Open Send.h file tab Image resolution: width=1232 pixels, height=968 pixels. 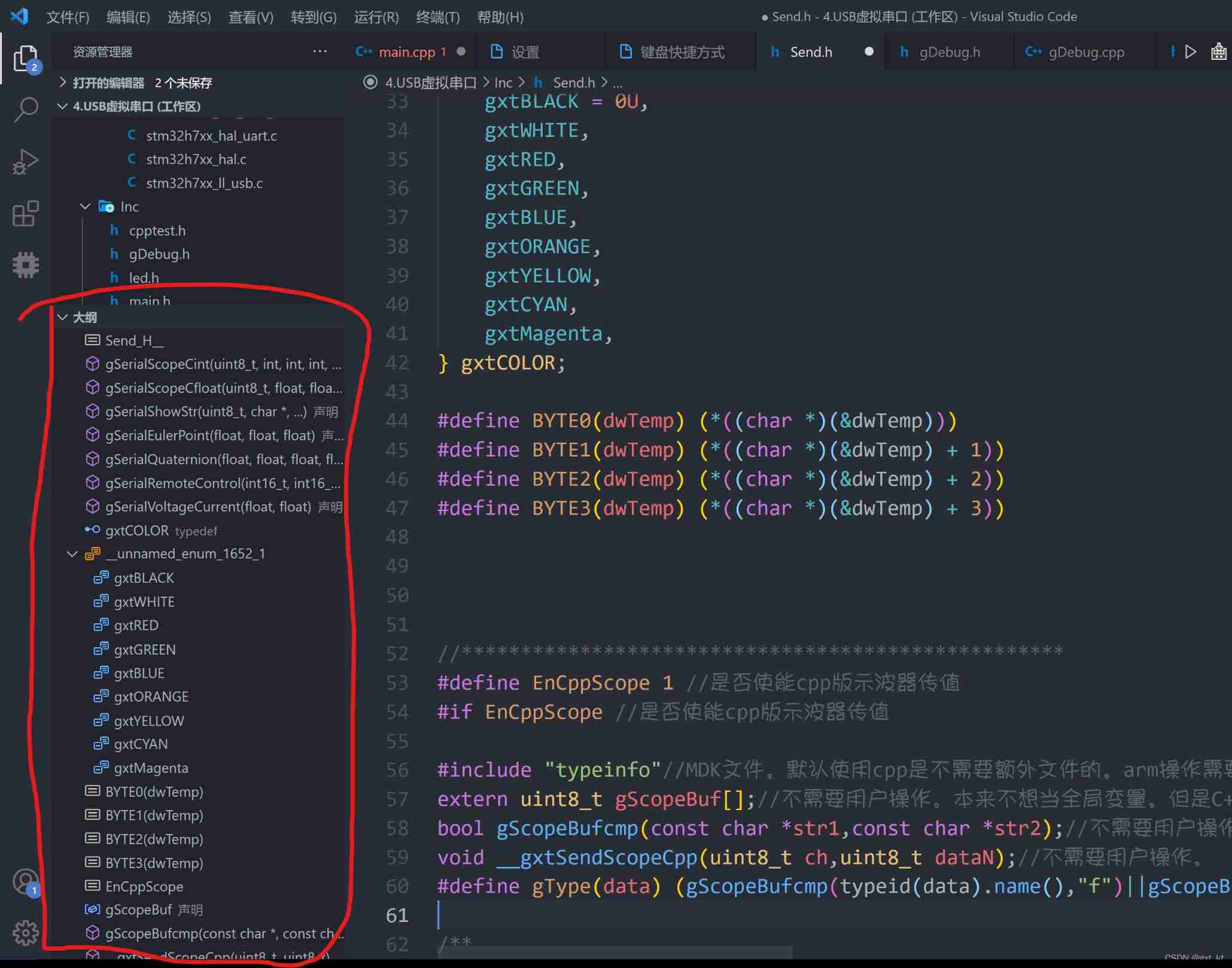pyautogui.click(x=810, y=52)
